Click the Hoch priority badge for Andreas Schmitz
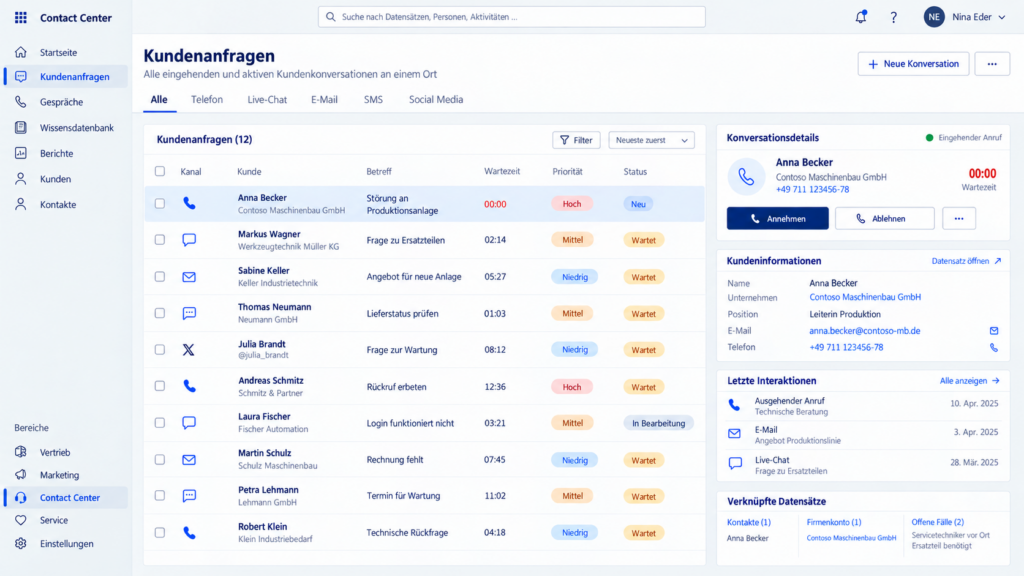The image size is (1024, 576). click(x=571, y=387)
